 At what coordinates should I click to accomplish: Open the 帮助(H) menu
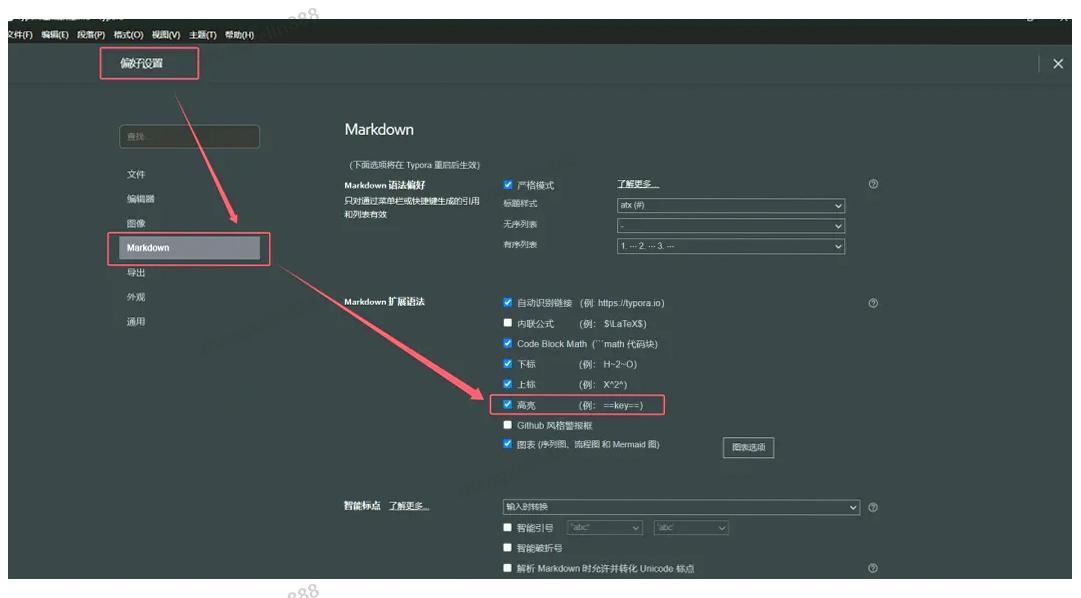[x=239, y=34]
